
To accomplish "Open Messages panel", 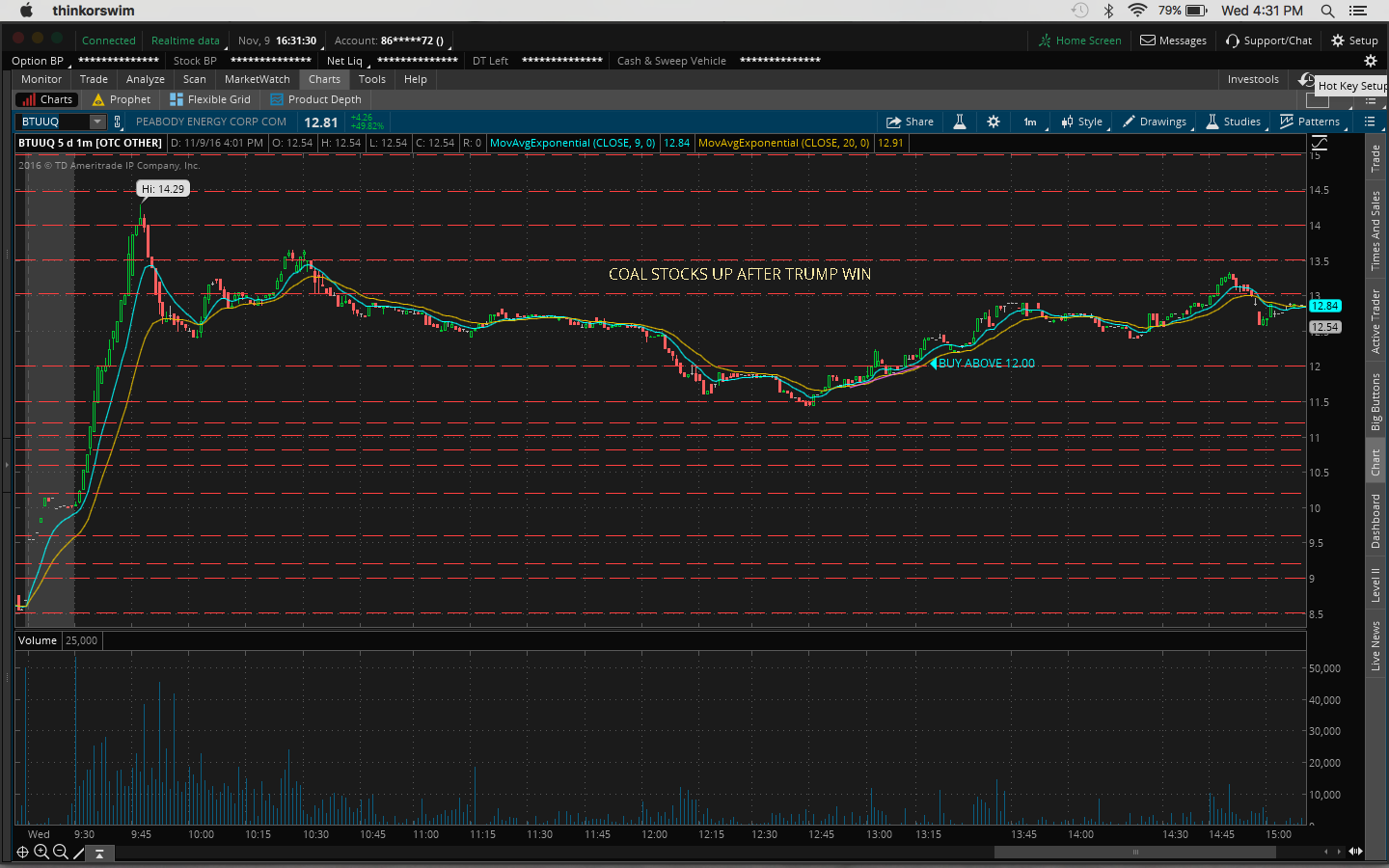I will [x=1174, y=41].
